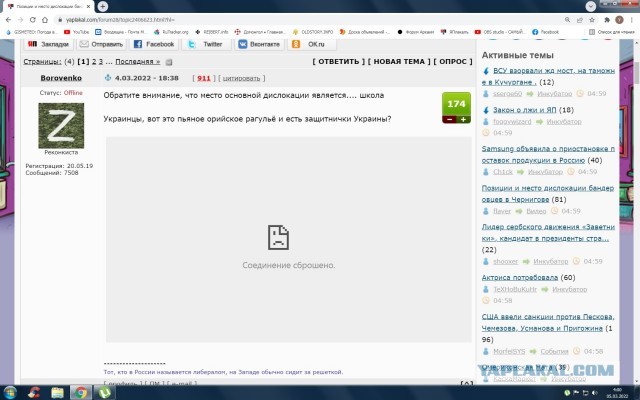Open the Samsung объявила о приостановке topic

[x=548, y=154]
